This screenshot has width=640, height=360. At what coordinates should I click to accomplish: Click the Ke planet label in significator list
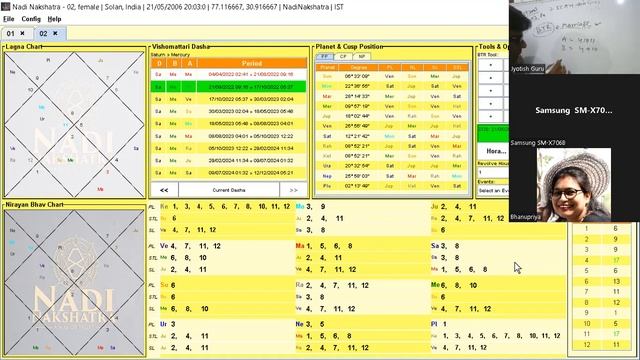click(x=164, y=207)
